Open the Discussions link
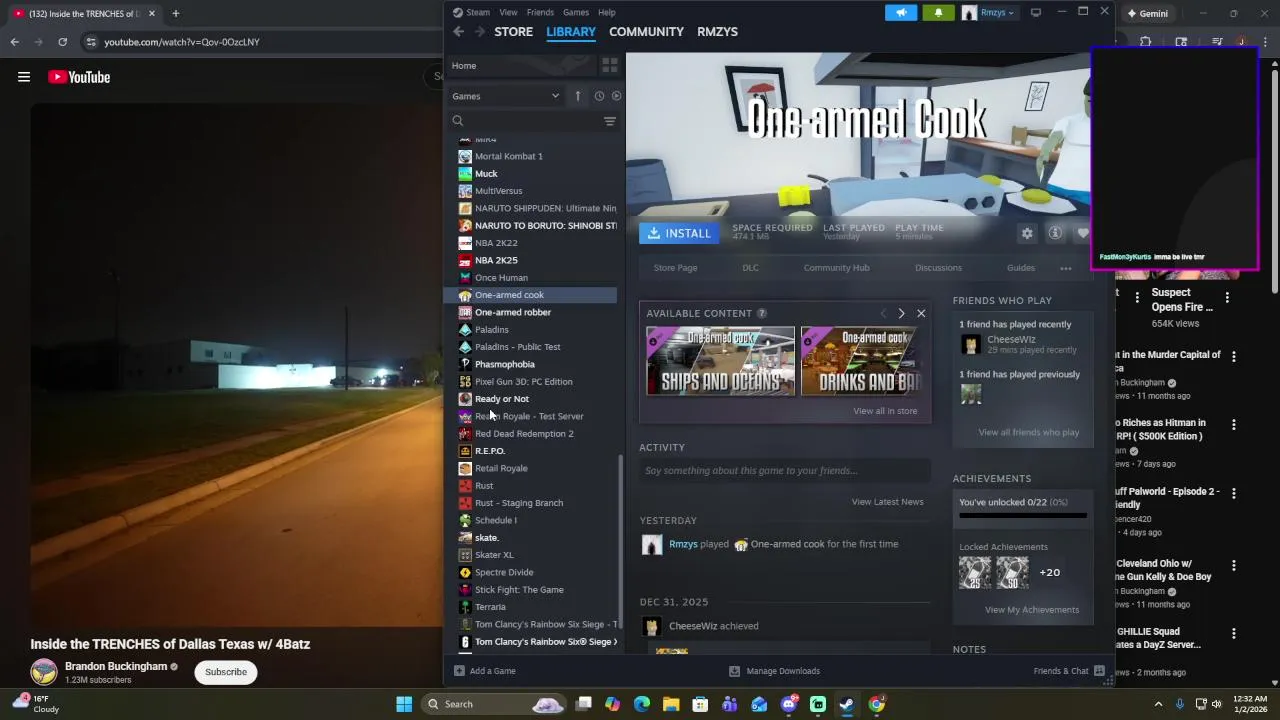This screenshot has height=720, width=1280. [x=938, y=268]
